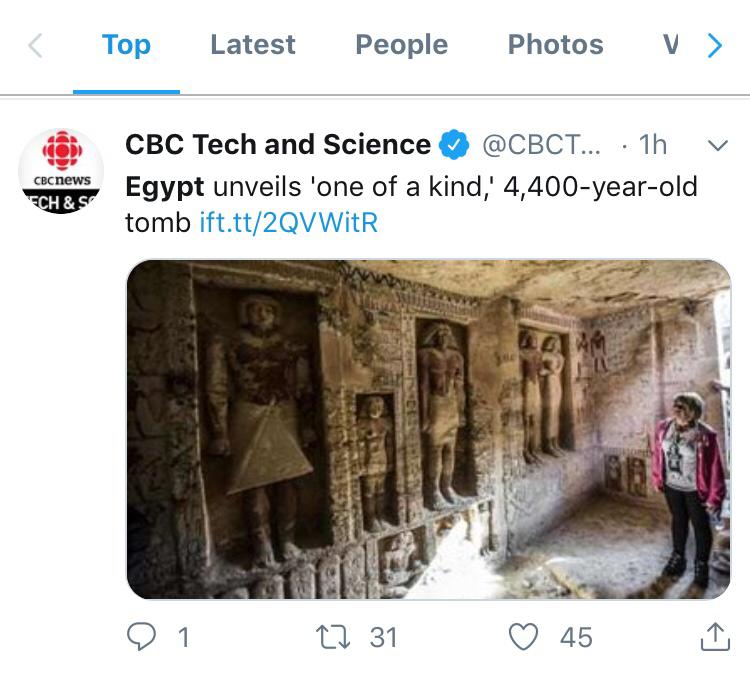This screenshot has width=750, height=677.
Task: Open CBC Tech and Science profile name
Action: pyautogui.click(x=277, y=145)
